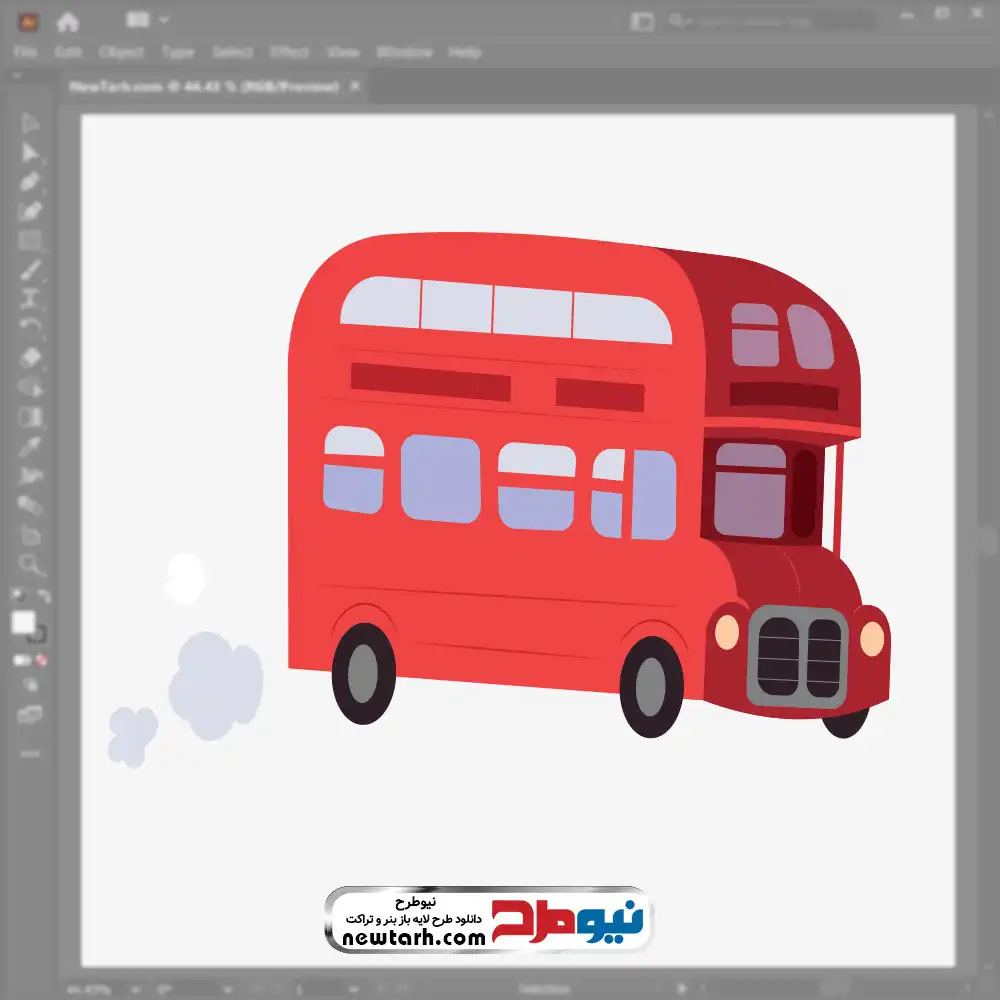Open the File menu
1000x1000 pixels.
[25, 52]
